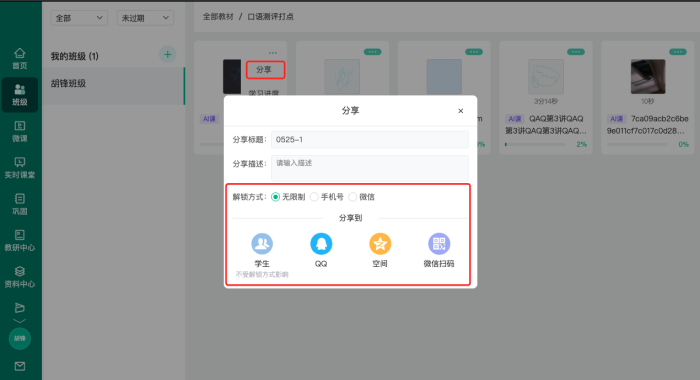Open the 未过期 filter dropdown
Screen dimensions: 700x380
[x=145, y=18]
